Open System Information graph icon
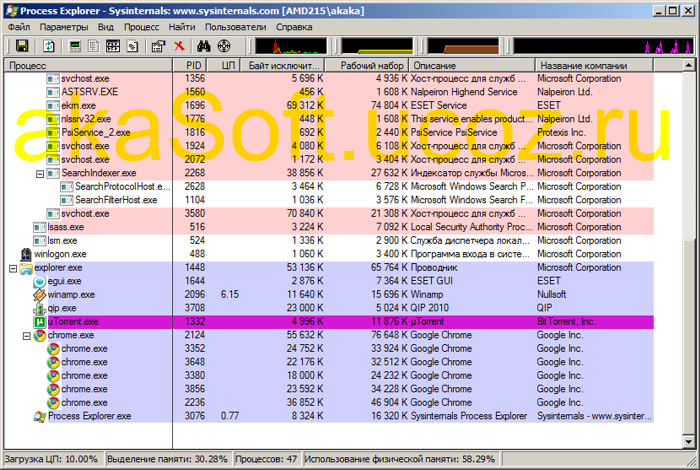 (75, 46)
